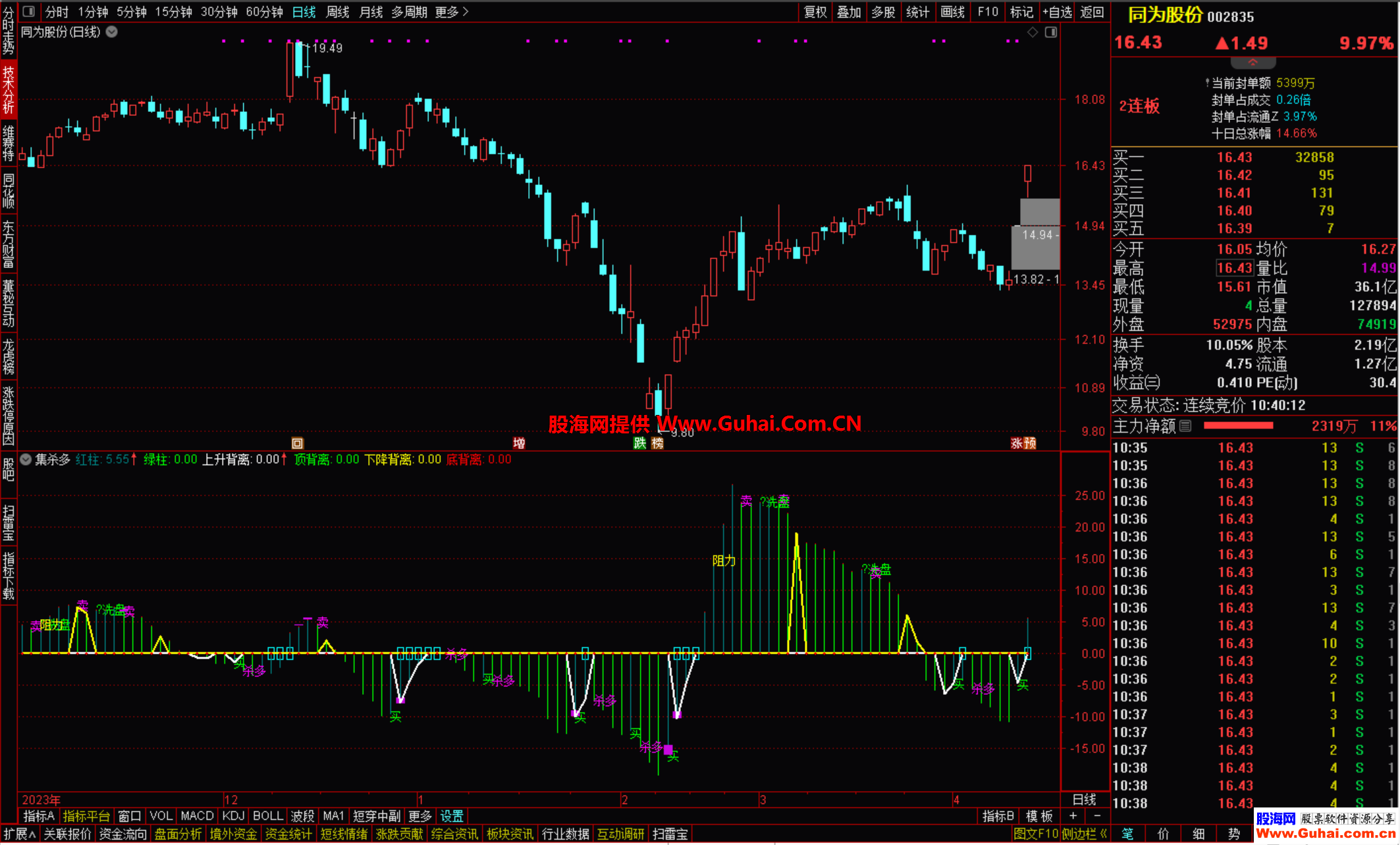Open the 画线 drawing tool
Image resolution: width=1400 pixels, height=845 pixels.
[953, 12]
